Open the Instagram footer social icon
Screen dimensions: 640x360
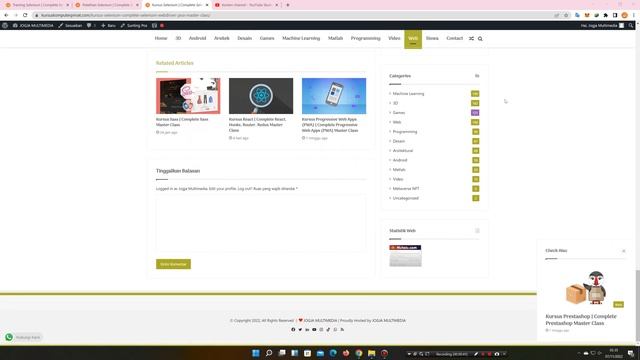(x=321, y=329)
